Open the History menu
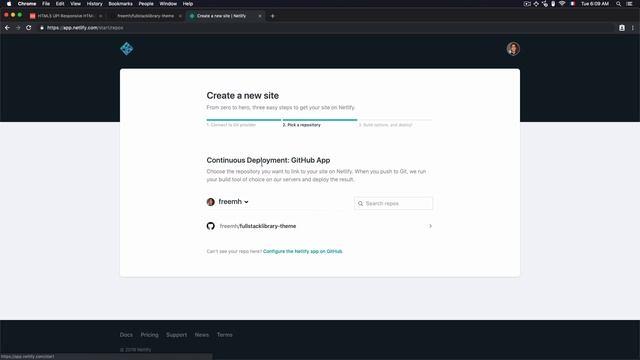The image size is (640, 360). 95,4
